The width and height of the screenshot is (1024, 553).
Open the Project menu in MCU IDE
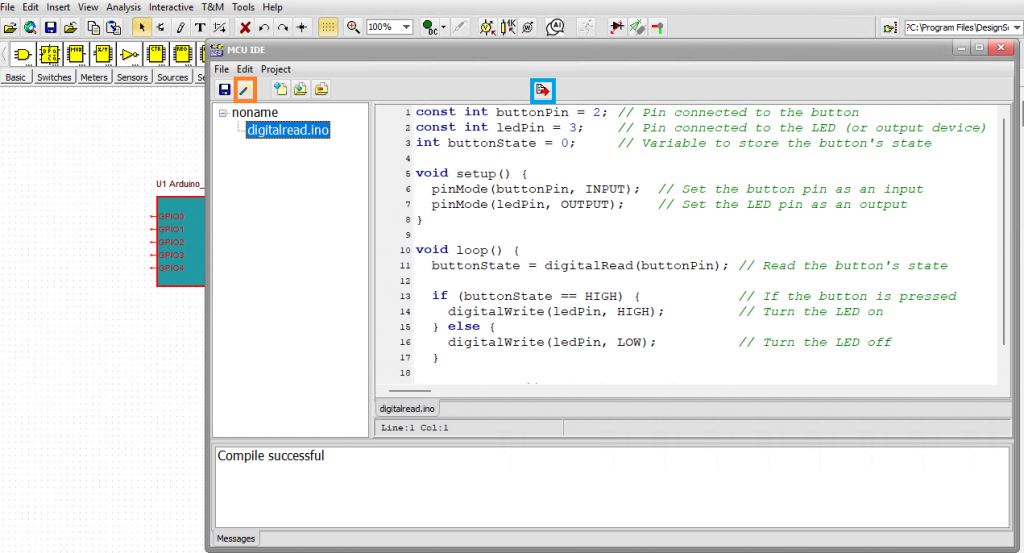click(276, 69)
